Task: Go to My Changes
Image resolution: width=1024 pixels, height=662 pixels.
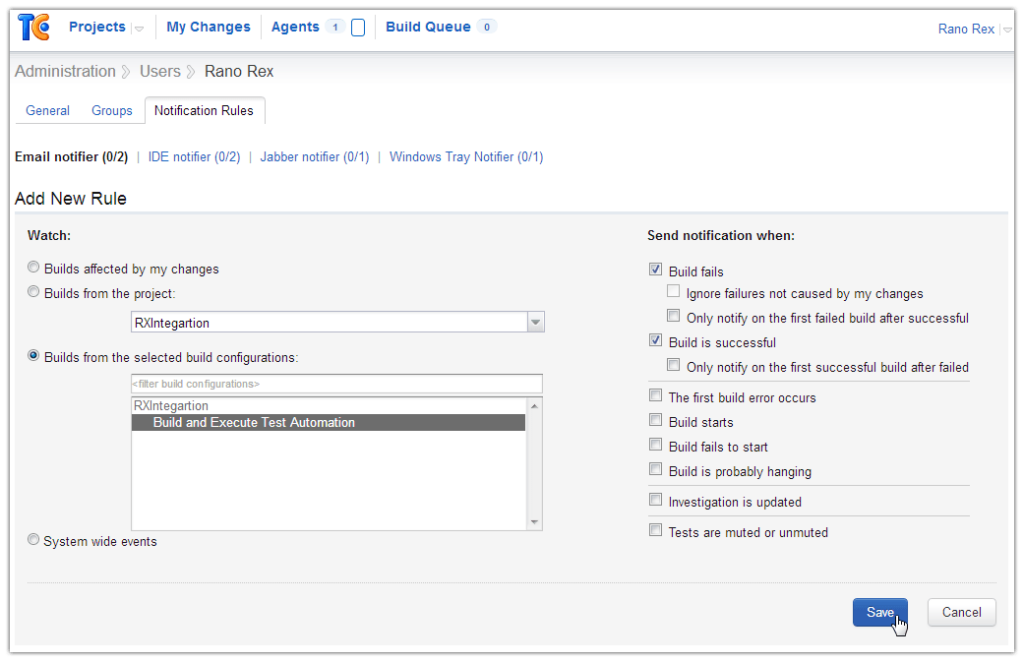Action: pyautogui.click(x=208, y=27)
